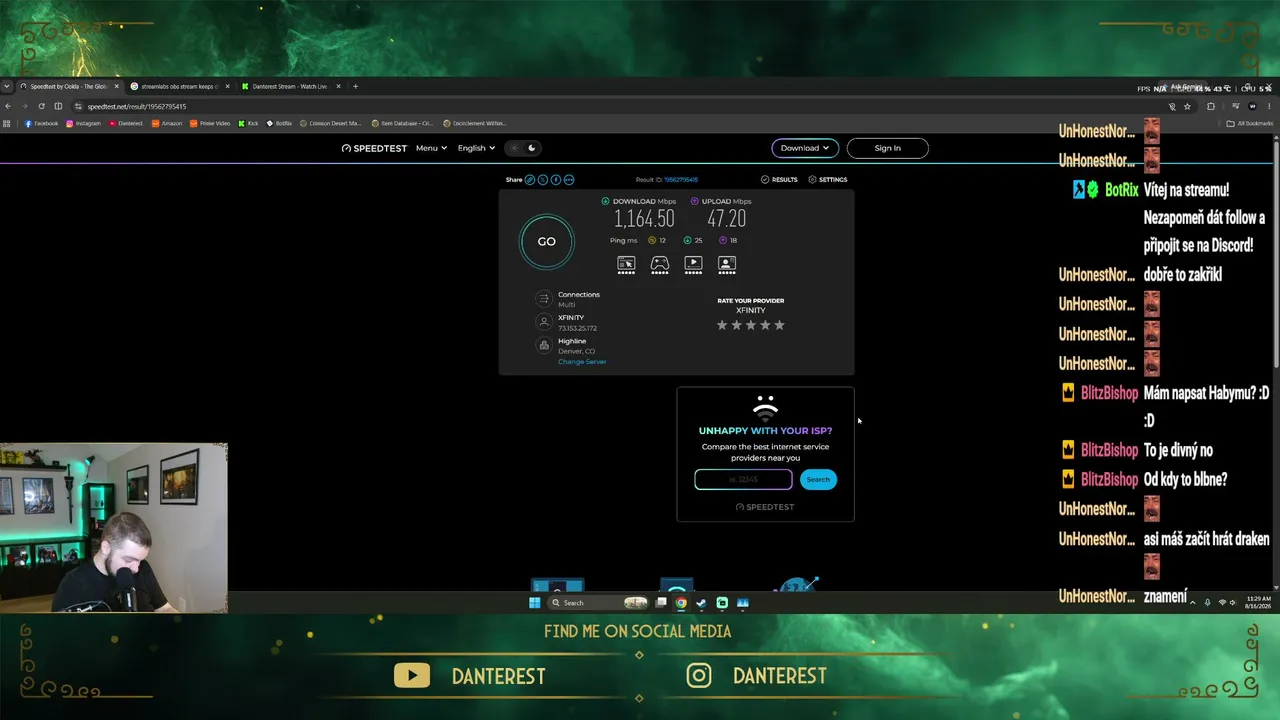1280x720 pixels.
Task: Click the Change Server link
Action: [582, 362]
